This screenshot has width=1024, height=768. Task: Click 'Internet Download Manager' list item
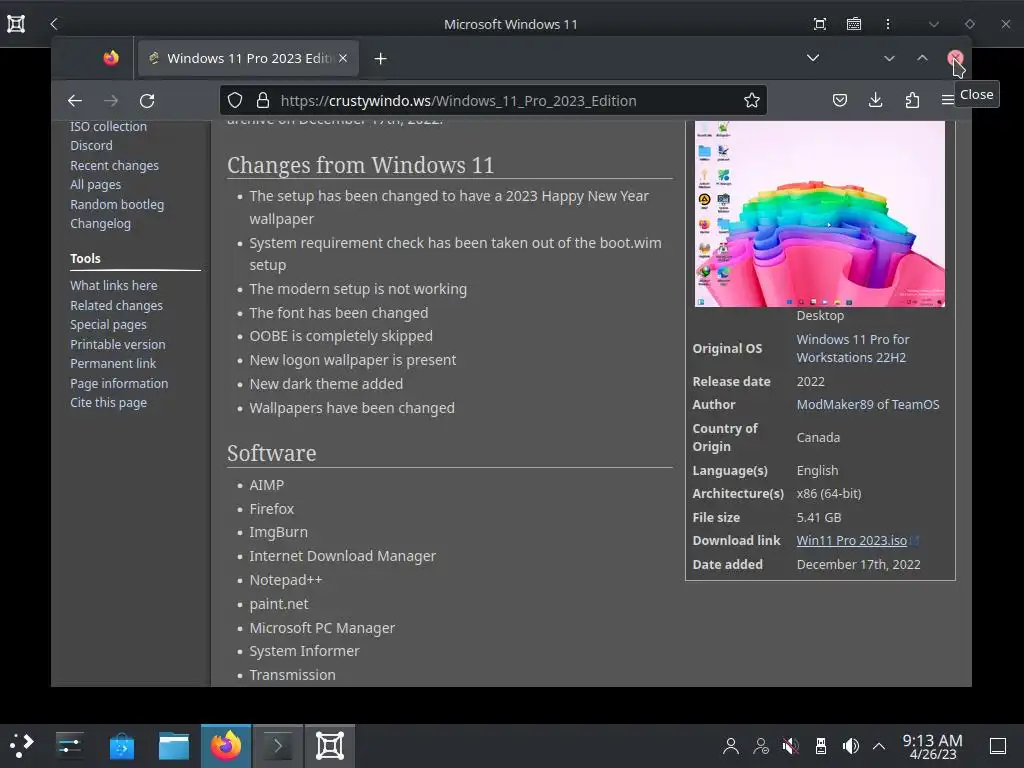tap(342, 556)
